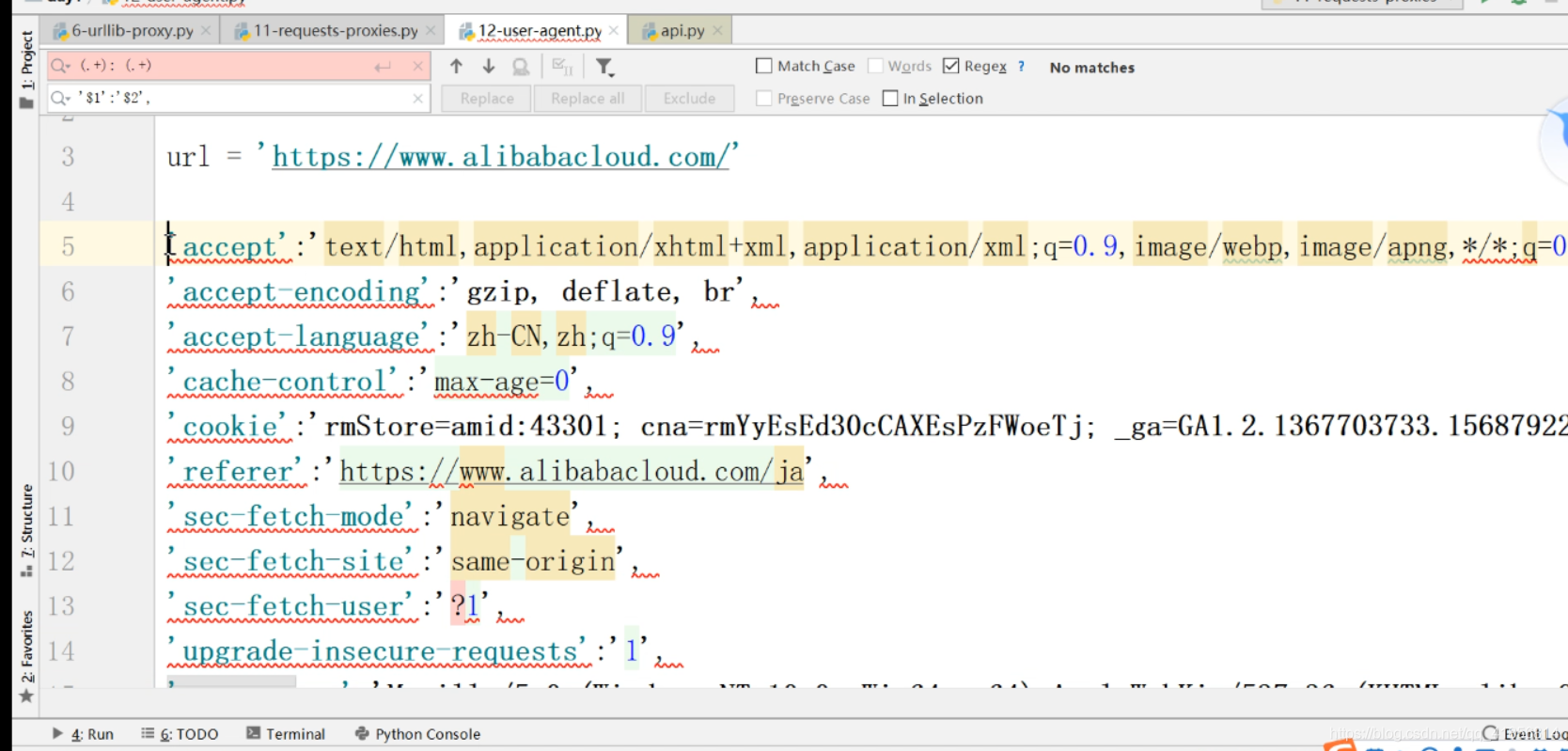1568x751 pixels.
Task: Click the 'cache-control' key text
Action: pyautogui.click(x=283, y=381)
